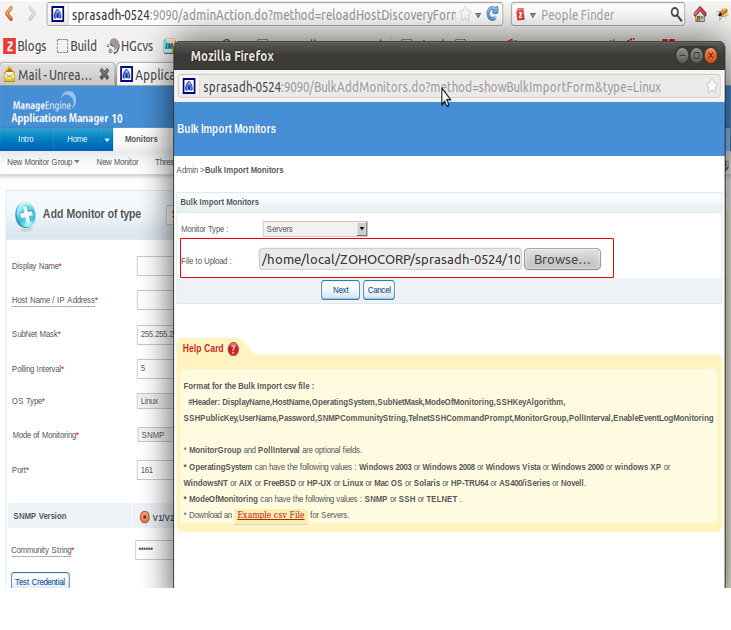This screenshot has height=630, width=731.
Task: Click the Display Name input field
Action: click(x=155, y=266)
